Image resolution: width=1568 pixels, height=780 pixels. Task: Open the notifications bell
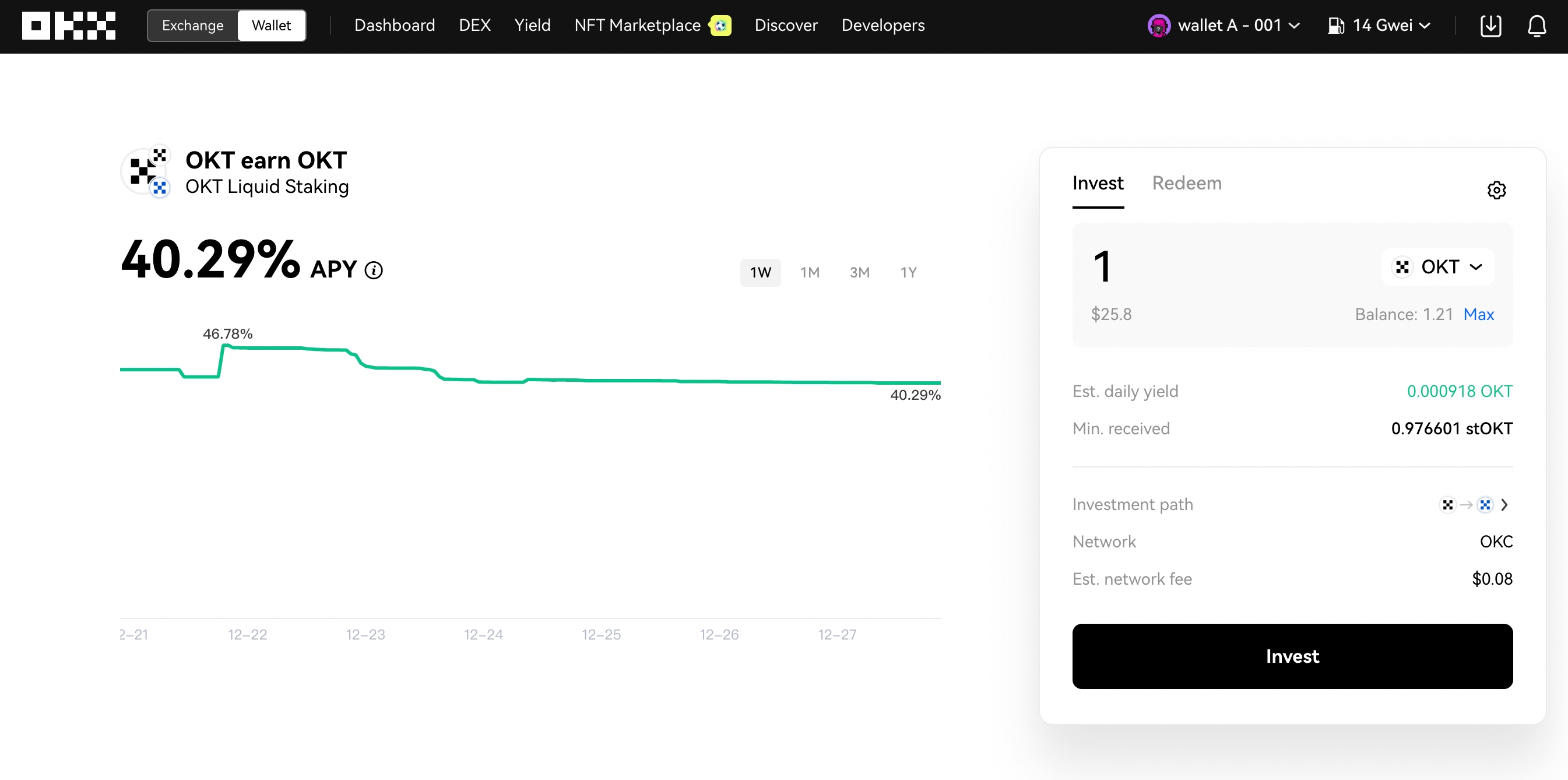tap(1537, 26)
